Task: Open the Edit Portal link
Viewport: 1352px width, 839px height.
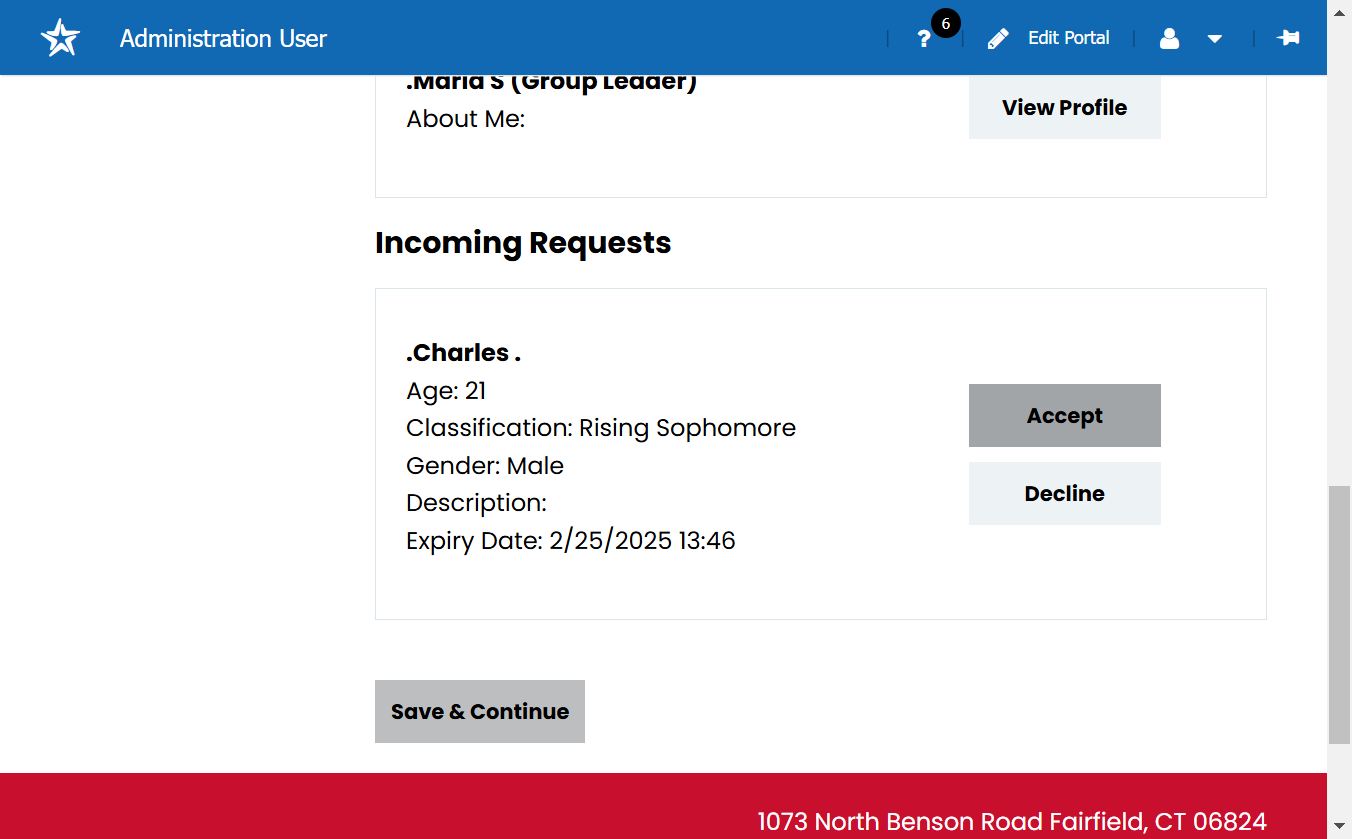Action: tap(1069, 38)
